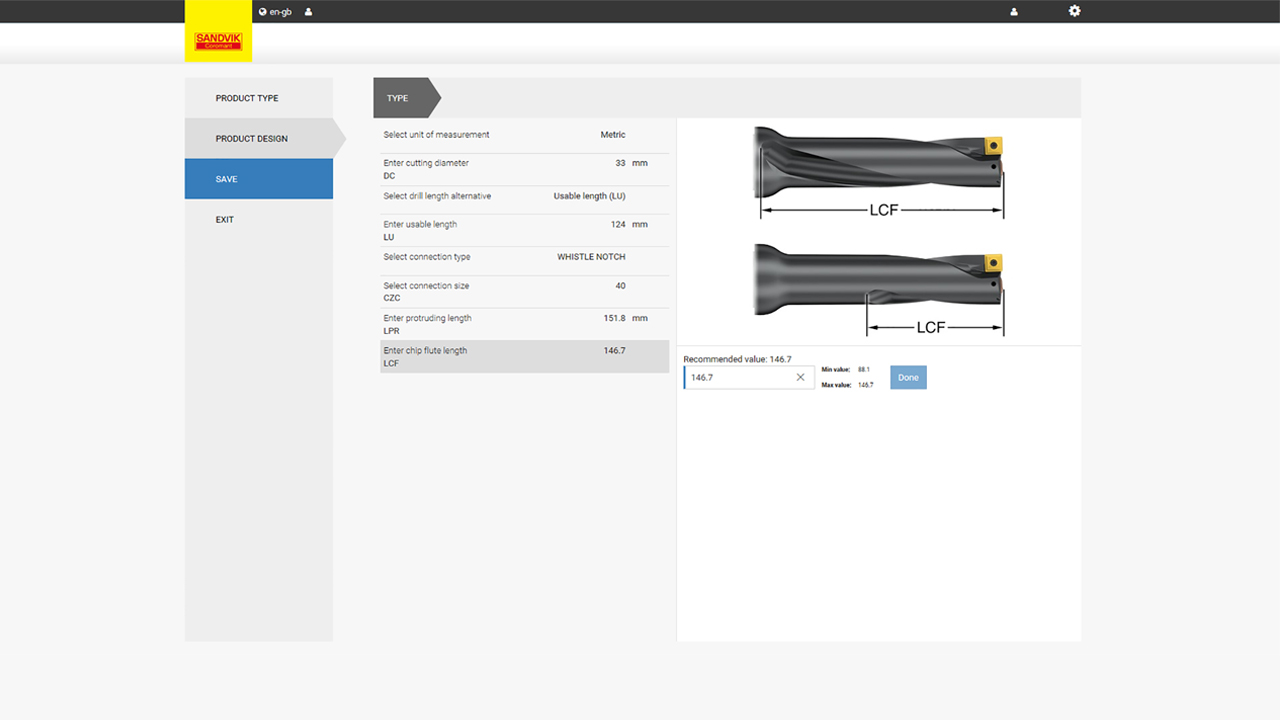
Task: Select the connection size CZC row
Action: click(x=524, y=291)
